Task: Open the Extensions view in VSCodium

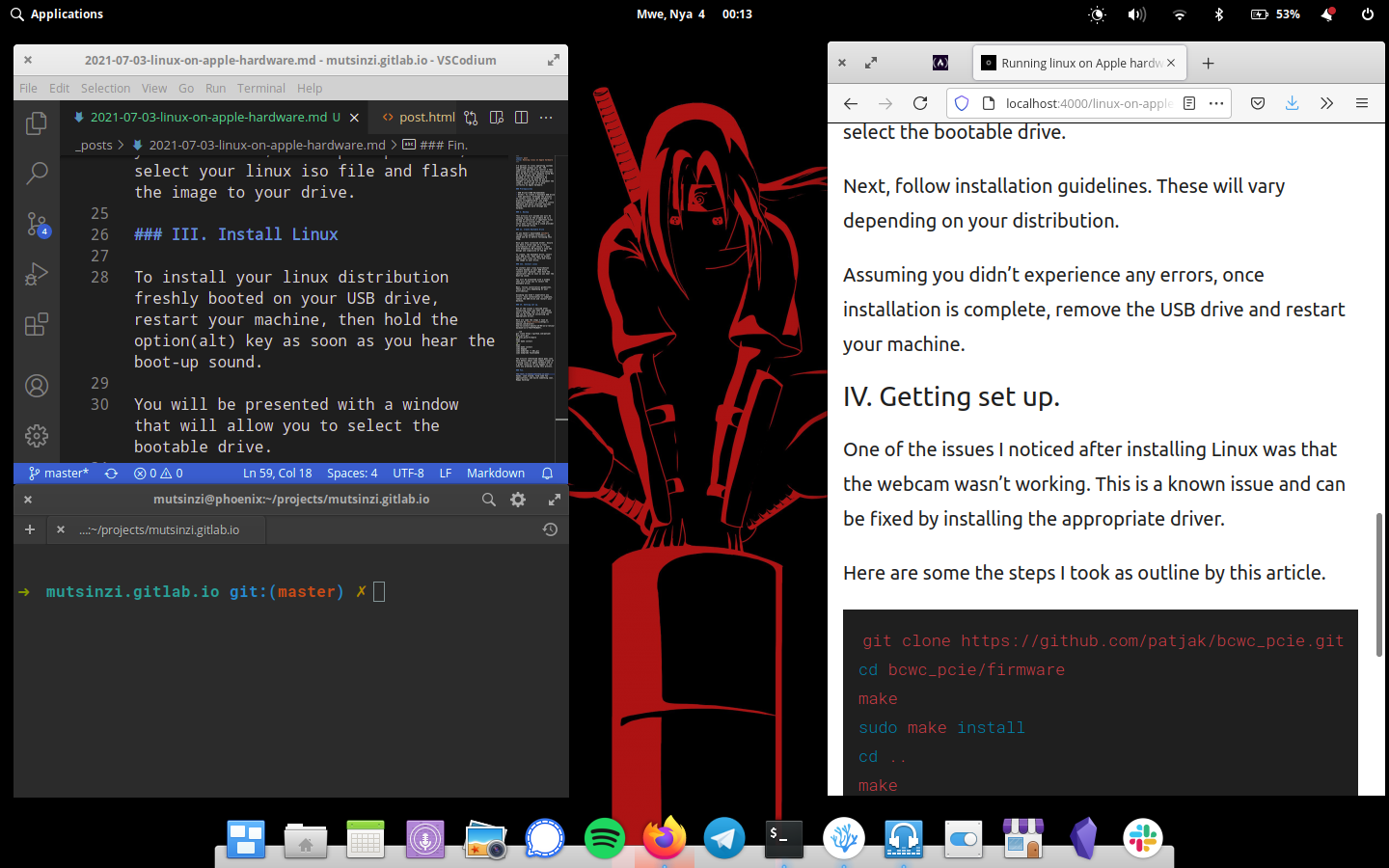Action: click(37, 324)
